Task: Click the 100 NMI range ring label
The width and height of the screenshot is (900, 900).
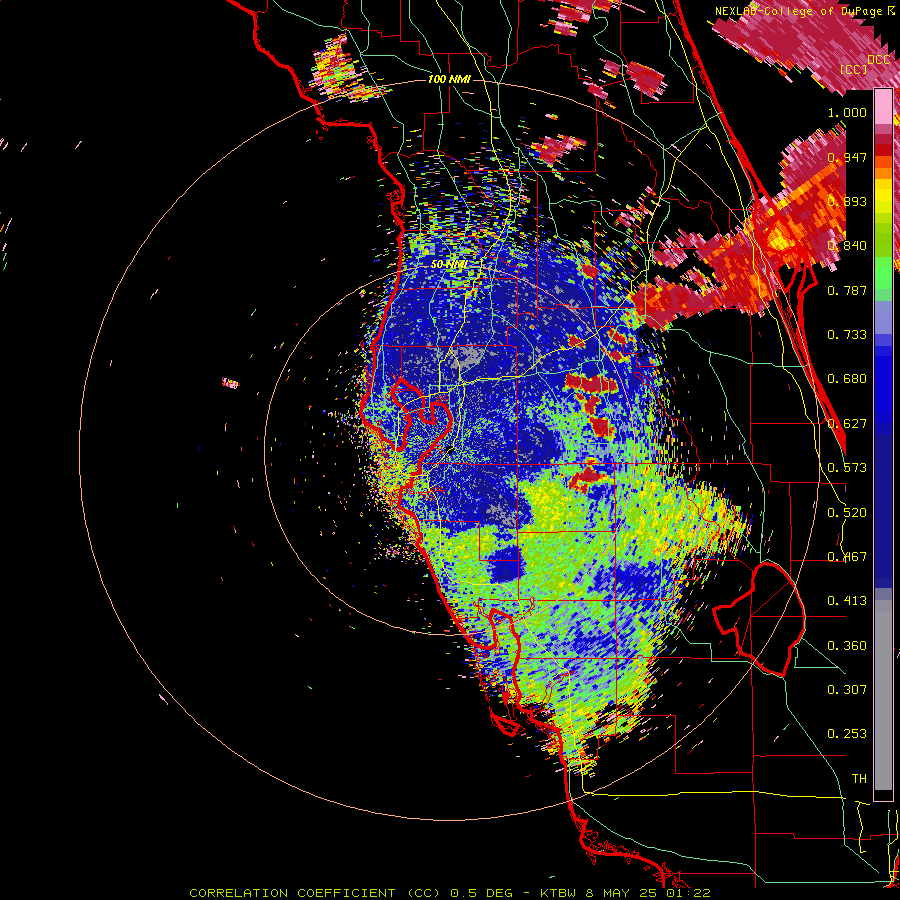Action: tap(449, 79)
